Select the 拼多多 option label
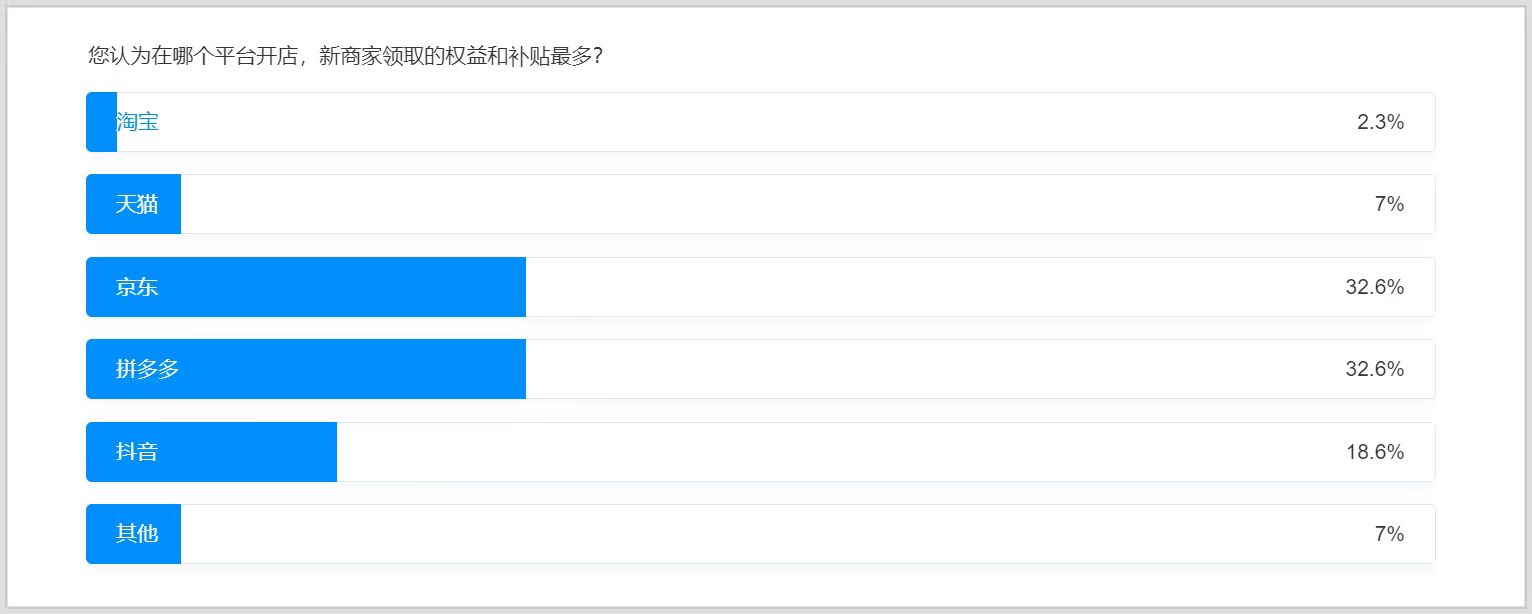The image size is (1532, 614). pos(147,369)
